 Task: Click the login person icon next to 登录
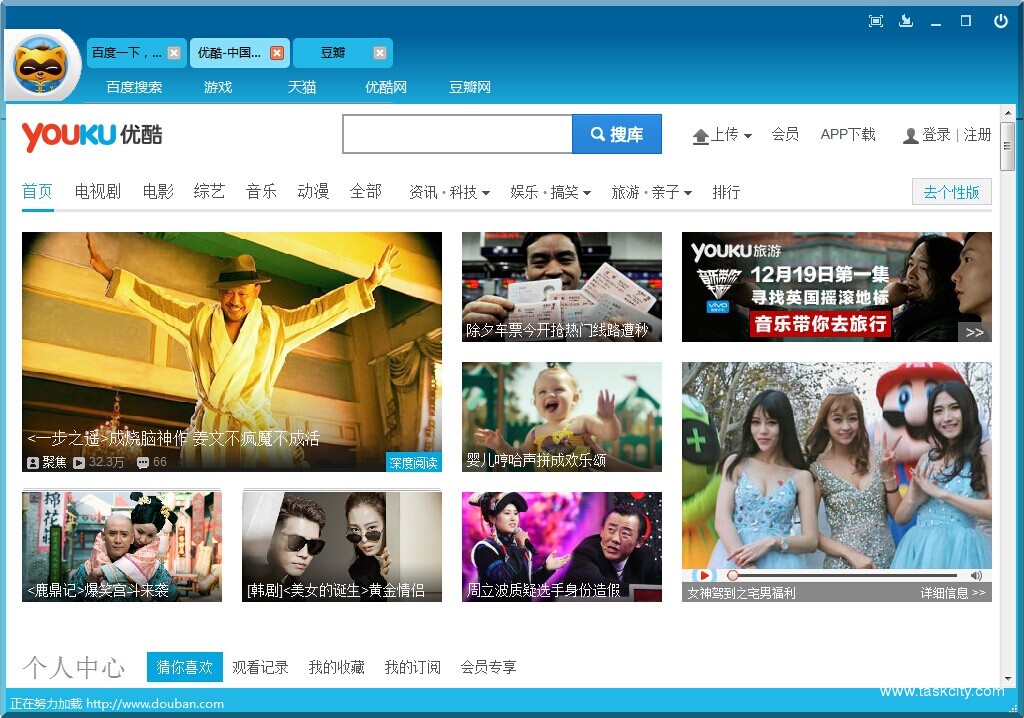(910, 135)
